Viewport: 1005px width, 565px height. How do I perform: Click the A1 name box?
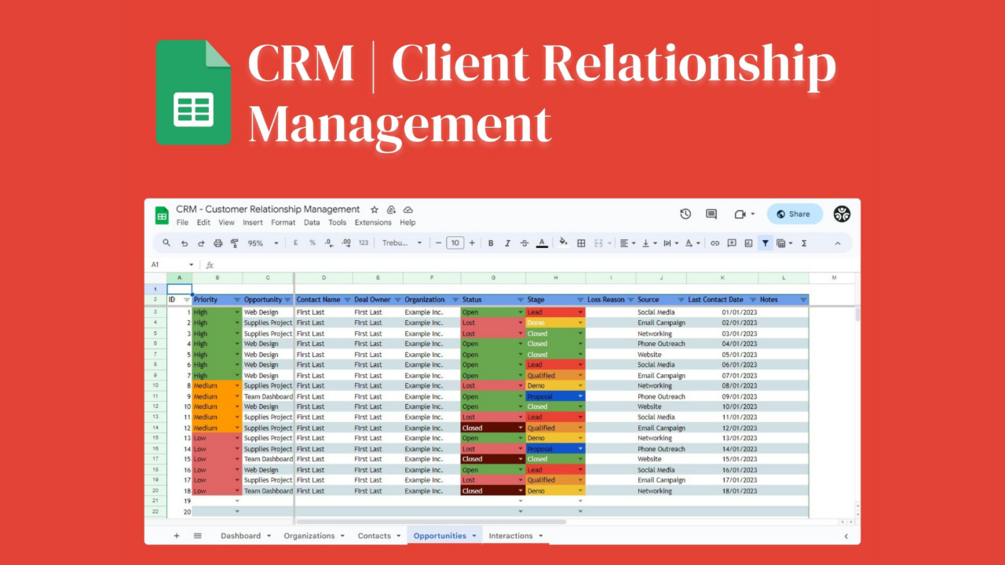point(172,265)
